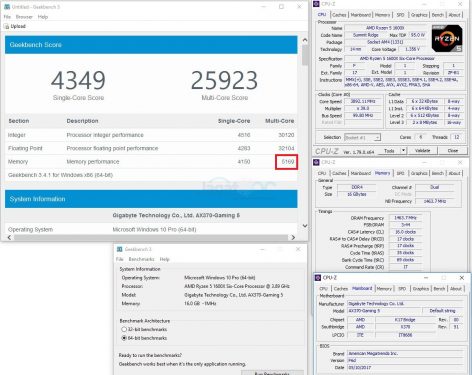Click the AMD Ryzen 5 logo in CPU-Z
The width and height of the screenshot is (472, 375).
[x=447, y=38]
